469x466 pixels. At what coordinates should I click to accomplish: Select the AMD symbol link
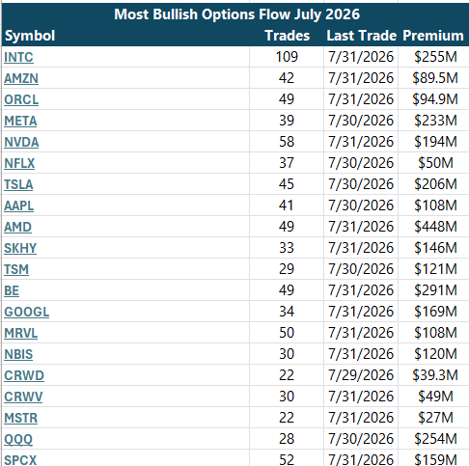[x=18, y=227]
